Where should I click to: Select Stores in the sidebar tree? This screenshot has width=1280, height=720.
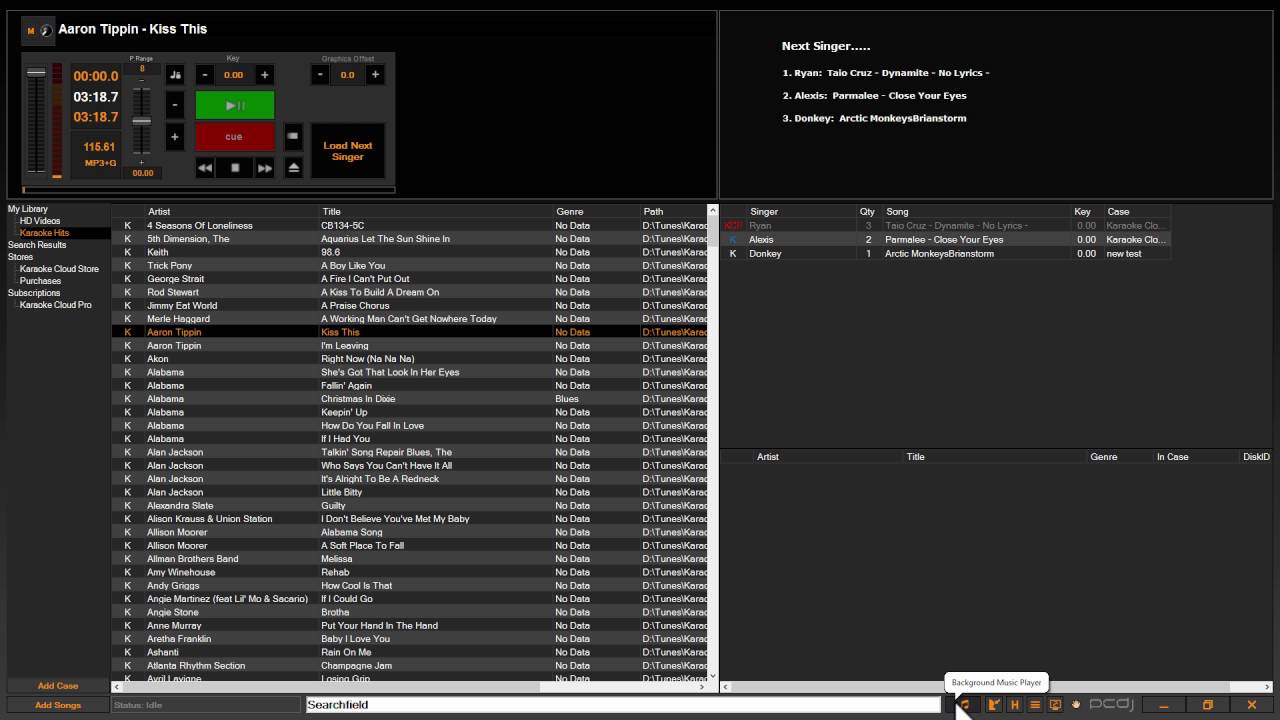(20, 257)
